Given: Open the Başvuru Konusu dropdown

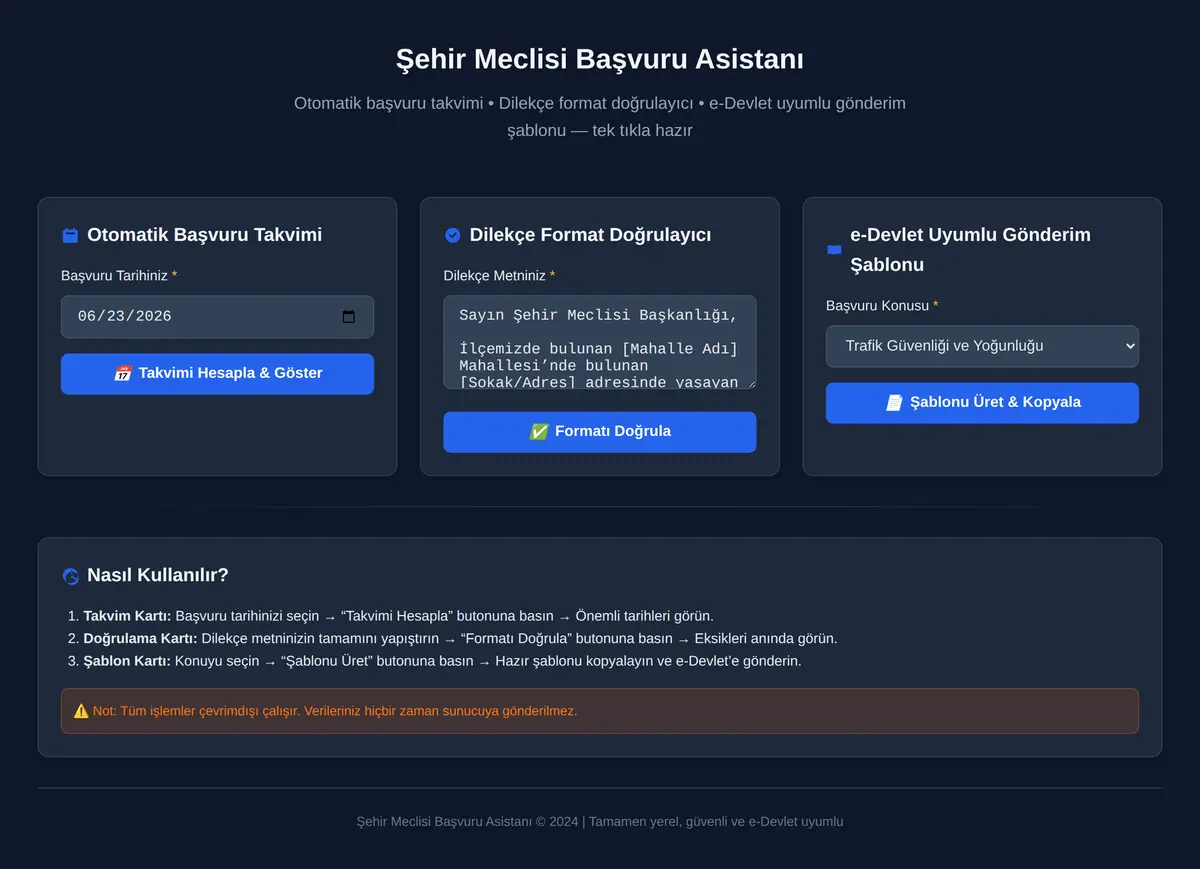Looking at the screenshot, I should click(982, 346).
